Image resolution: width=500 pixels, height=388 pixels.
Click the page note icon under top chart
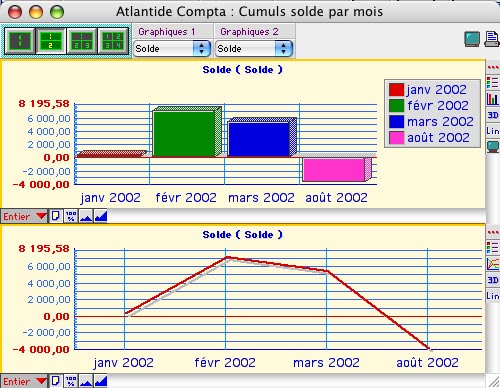coord(56,216)
